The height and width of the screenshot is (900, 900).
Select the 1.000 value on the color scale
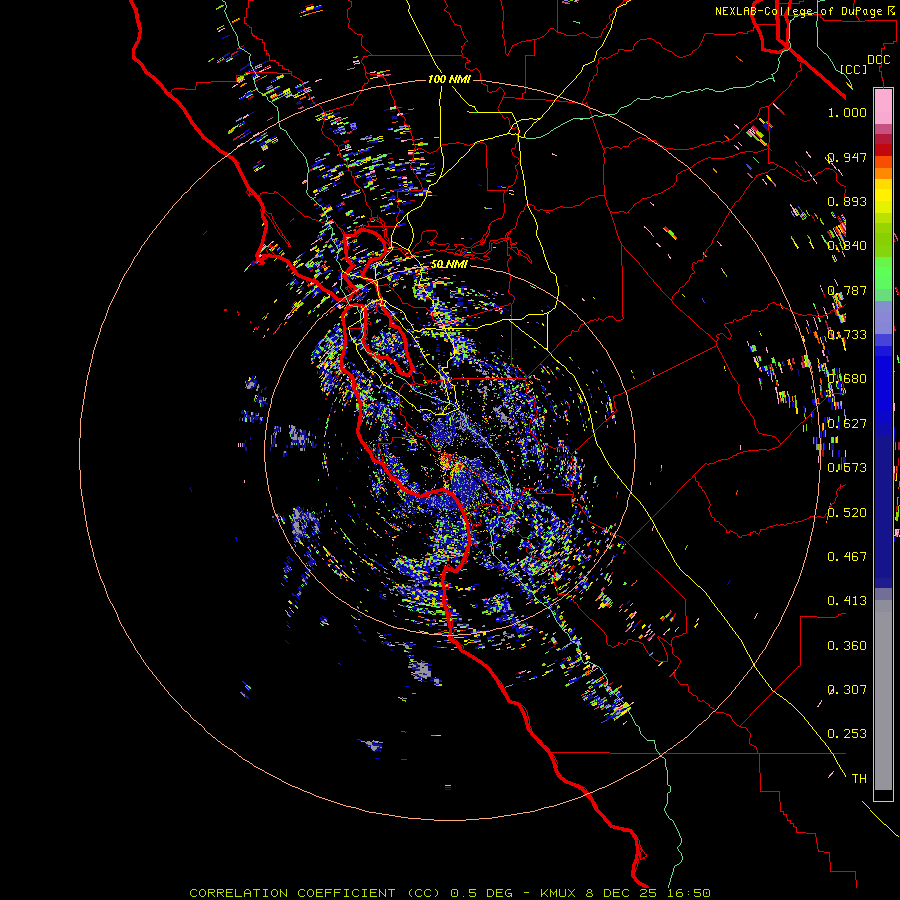(x=847, y=112)
